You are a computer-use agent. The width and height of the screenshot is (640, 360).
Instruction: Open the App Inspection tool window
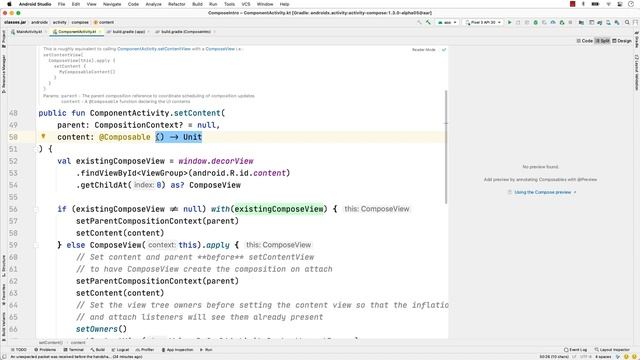click(178, 350)
